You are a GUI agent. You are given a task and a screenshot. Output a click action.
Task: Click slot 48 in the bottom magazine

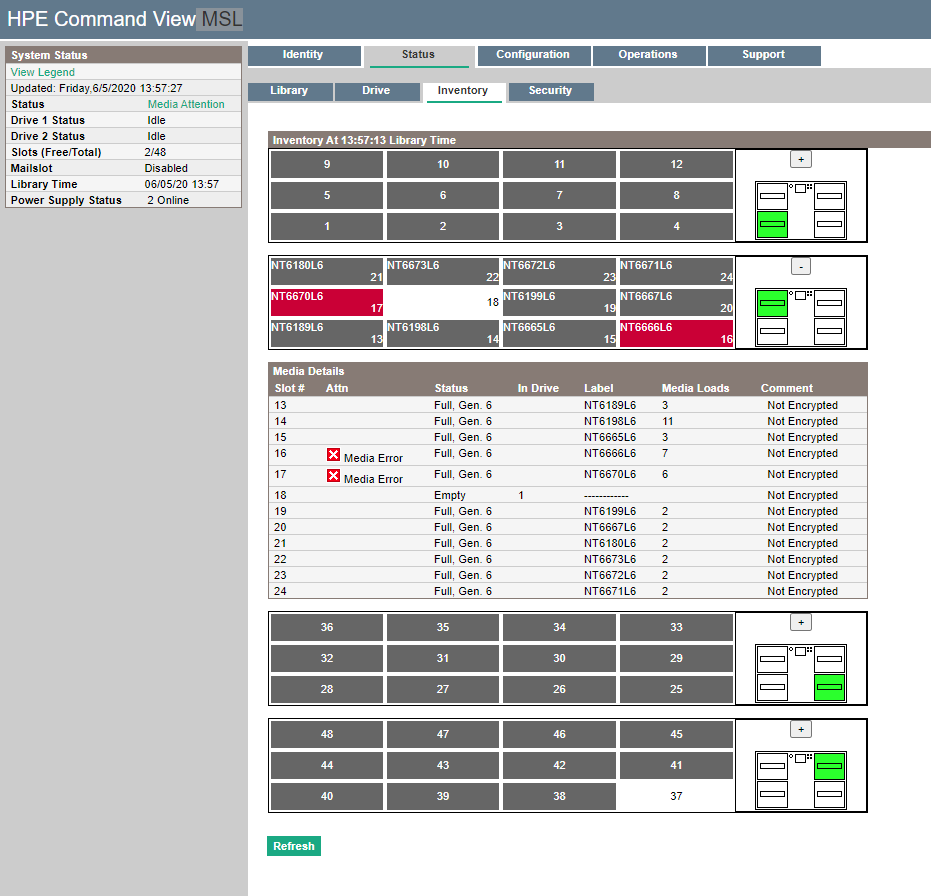click(x=327, y=734)
